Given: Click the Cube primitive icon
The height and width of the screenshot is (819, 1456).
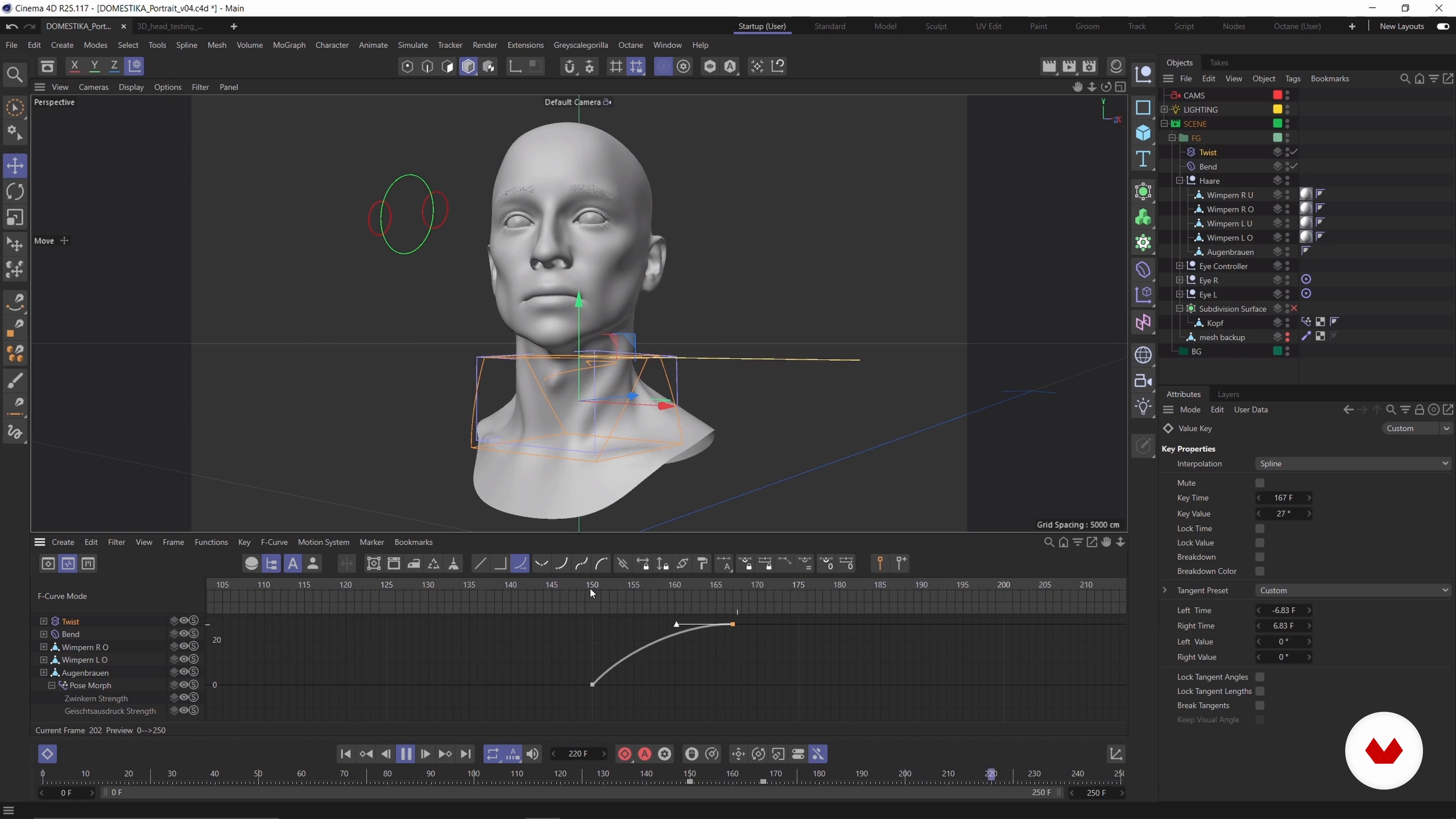Looking at the screenshot, I should pos(1143,133).
